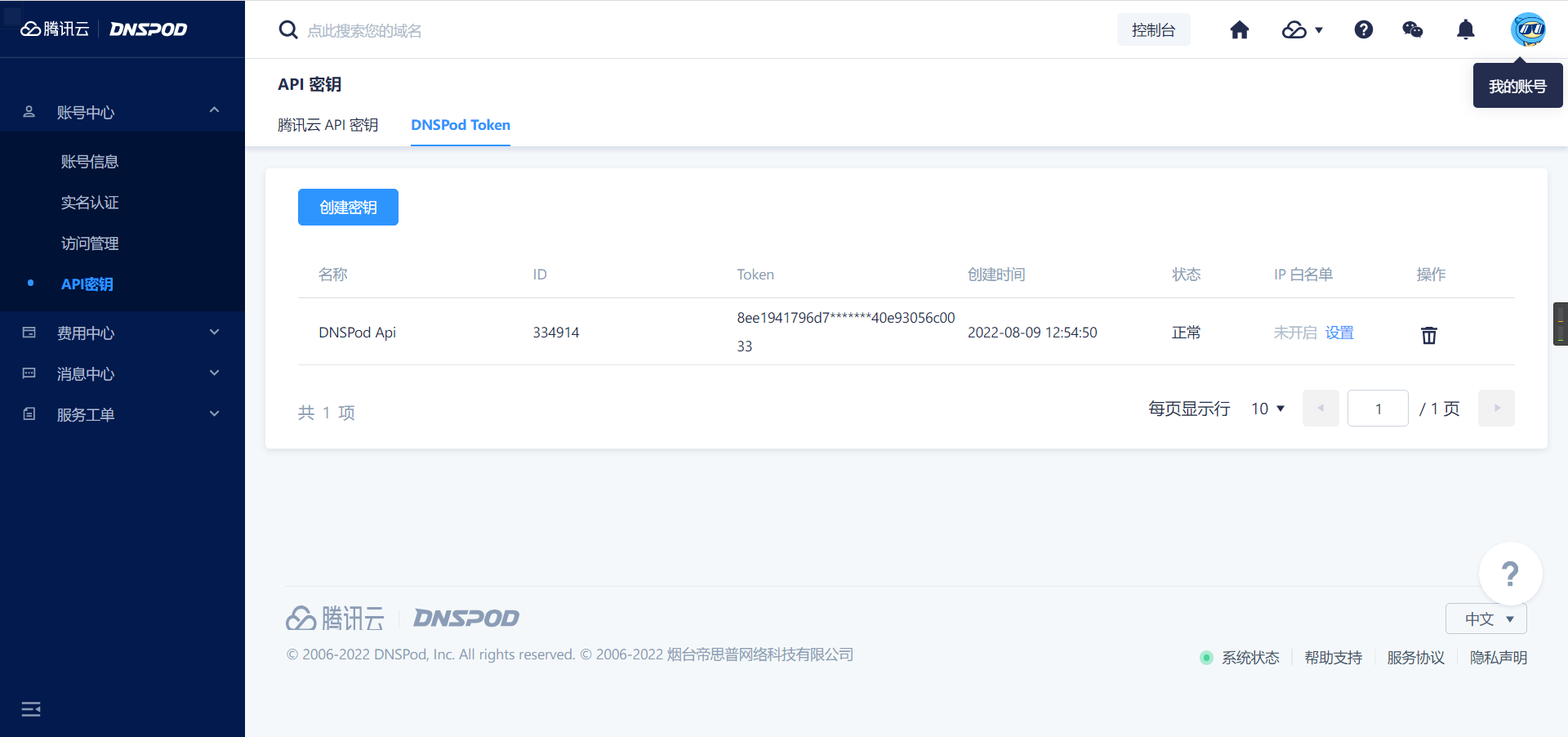
Task: Click the account avatar icon
Action: 1528,30
